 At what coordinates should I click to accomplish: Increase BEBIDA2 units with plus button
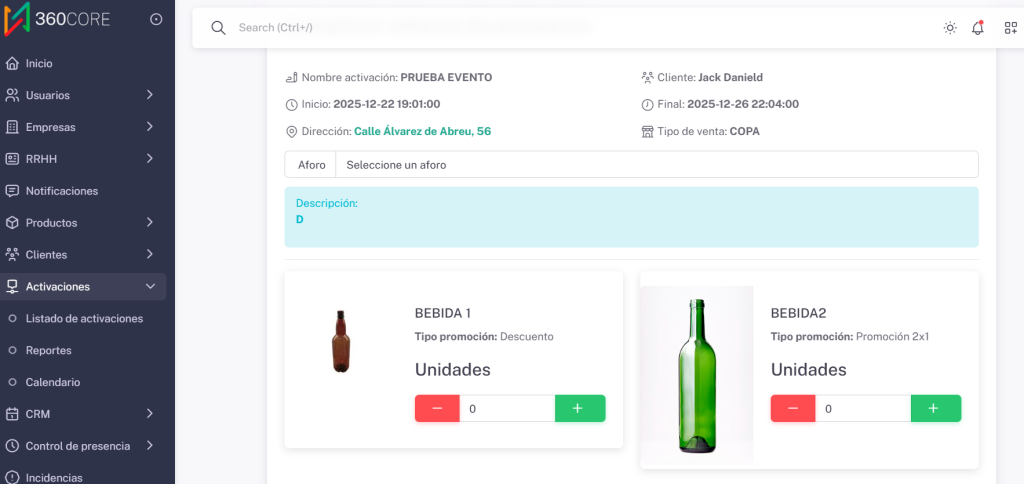935,408
